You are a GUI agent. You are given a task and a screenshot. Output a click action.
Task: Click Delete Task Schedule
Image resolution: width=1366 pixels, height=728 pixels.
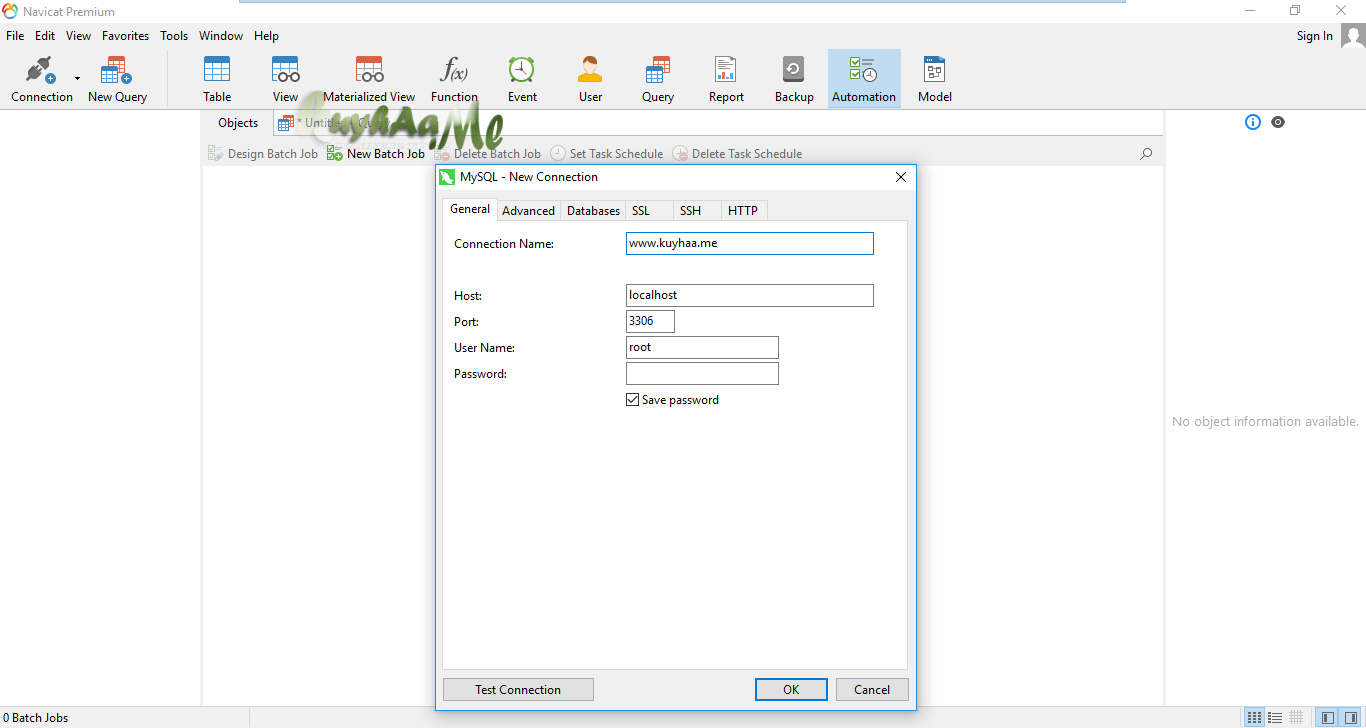(737, 154)
